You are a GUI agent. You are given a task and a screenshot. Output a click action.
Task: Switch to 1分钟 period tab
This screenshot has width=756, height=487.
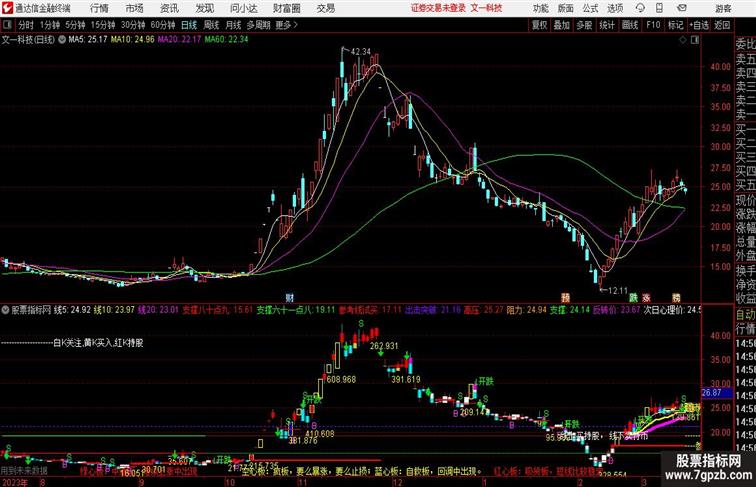50,25
